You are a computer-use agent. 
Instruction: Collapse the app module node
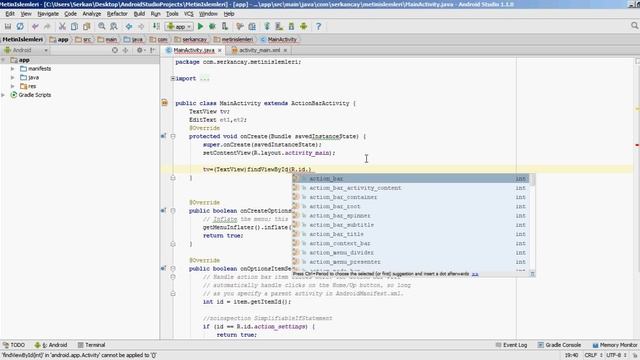coord(3,60)
